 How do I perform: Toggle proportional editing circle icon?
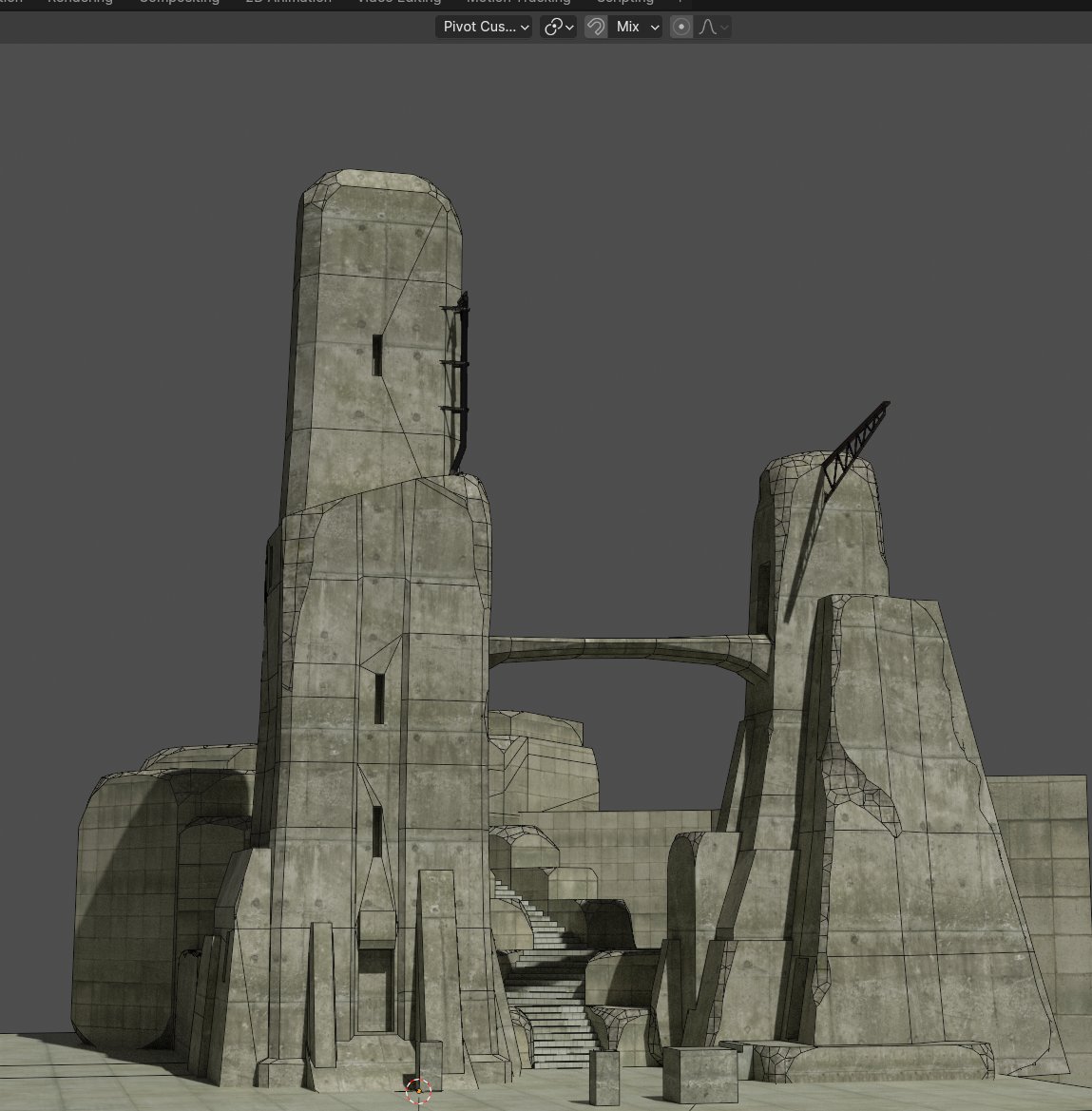(x=681, y=27)
